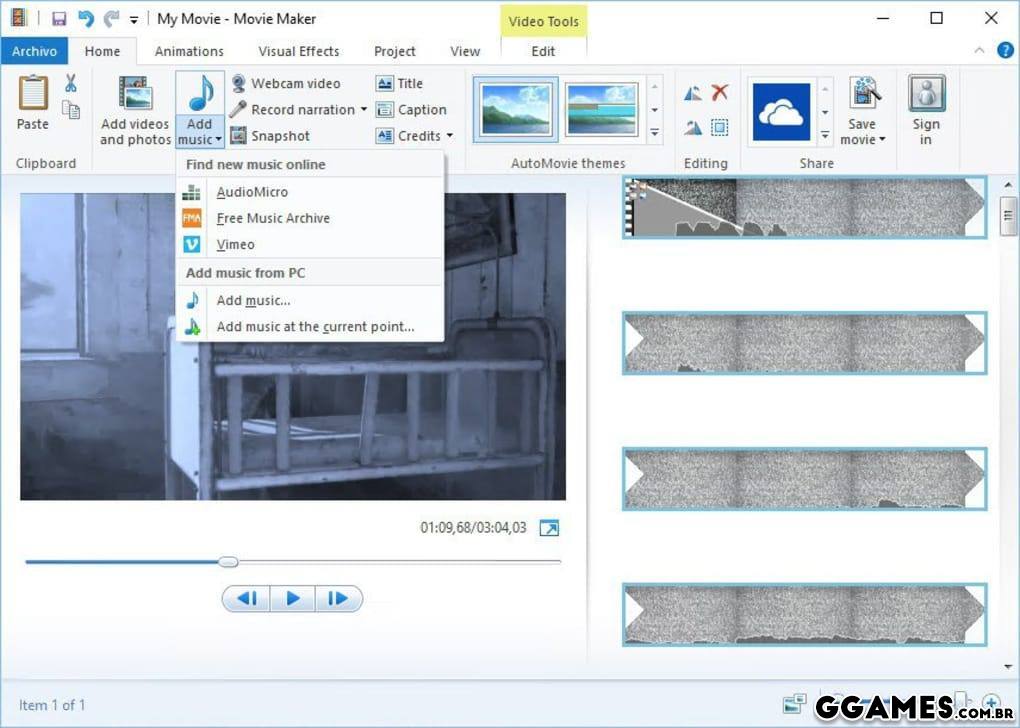The width and height of the screenshot is (1020, 728).
Task: Expand the Credits dropdown arrow
Action: tap(450, 136)
